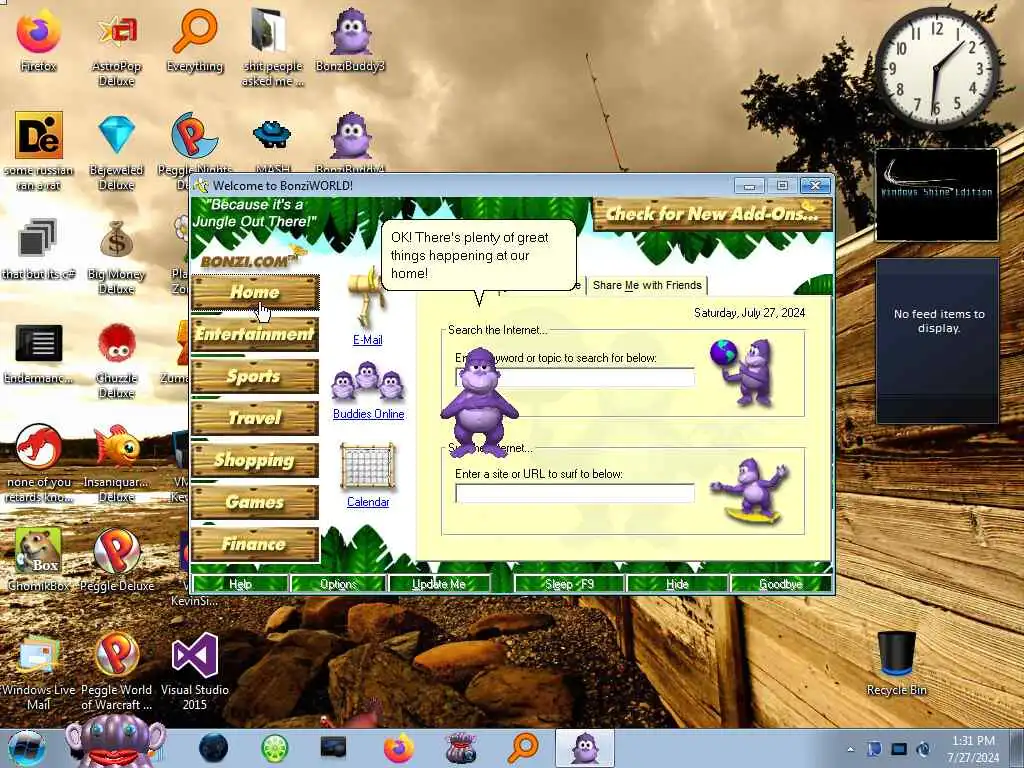Image resolution: width=1024 pixels, height=768 pixels.
Task: Click the magnifier Everything taskbar icon
Action: coord(523,748)
